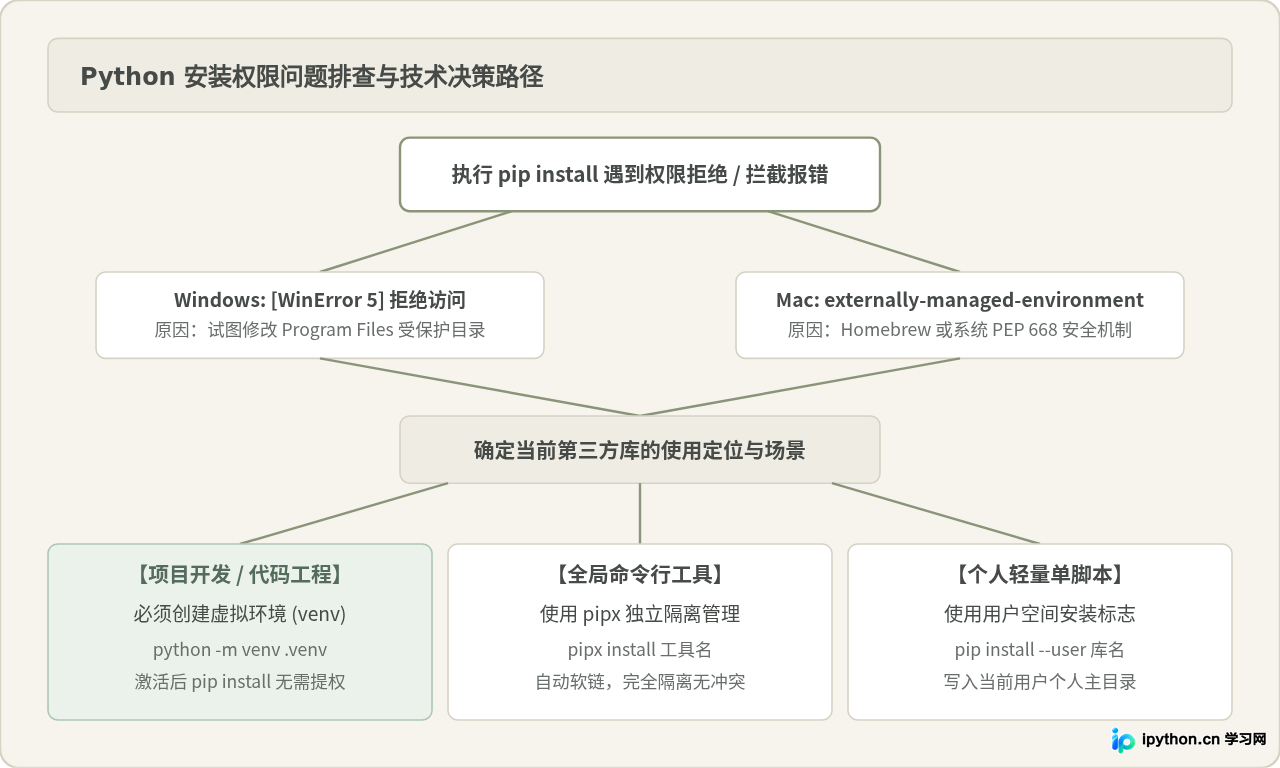Select the title 'Python 安装权限问题排查与技术决策路径'
This screenshot has width=1280, height=768.
coord(312,76)
